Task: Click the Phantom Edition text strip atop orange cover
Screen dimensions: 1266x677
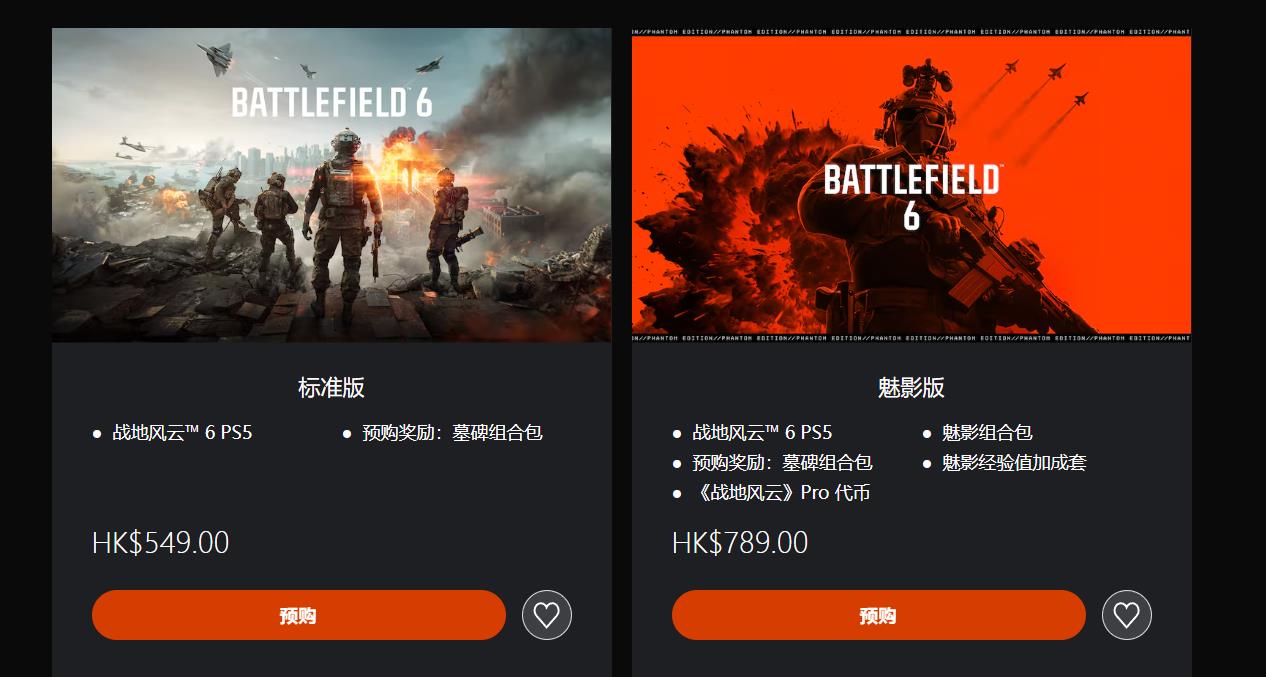Action: (911, 32)
